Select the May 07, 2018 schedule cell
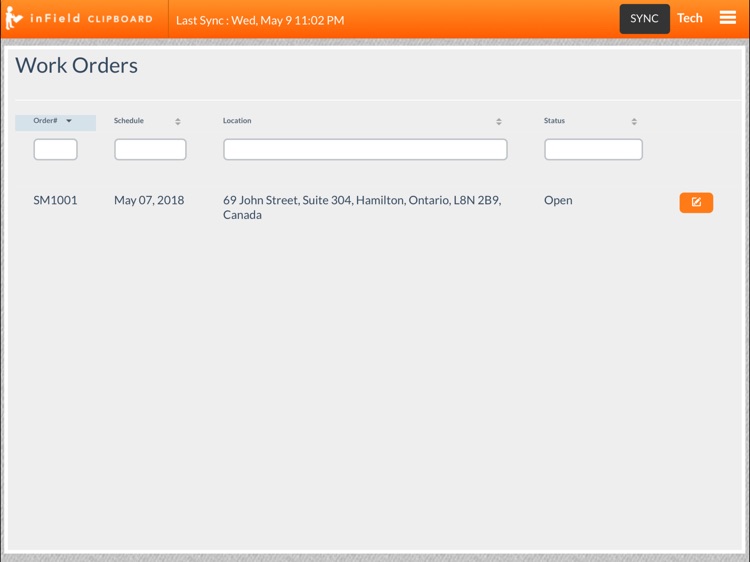750x562 pixels. (x=149, y=200)
